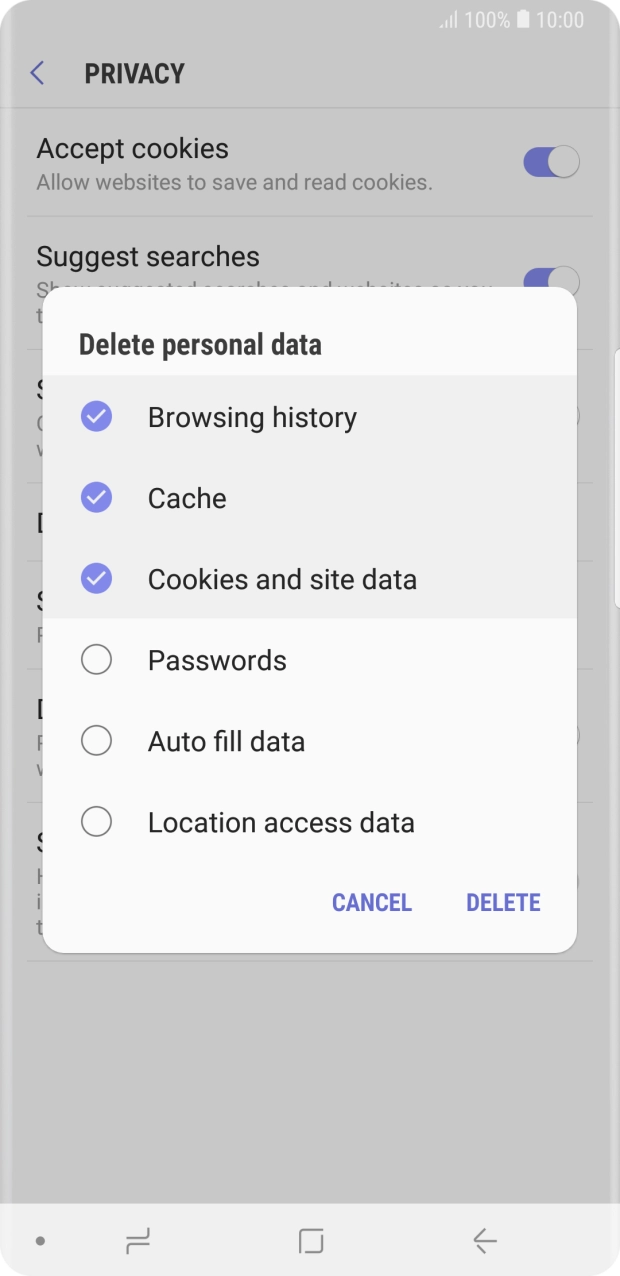The height and width of the screenshot is (1276, 620).
Task: Enable the Location access data checkbox
Action: point(96,821)
